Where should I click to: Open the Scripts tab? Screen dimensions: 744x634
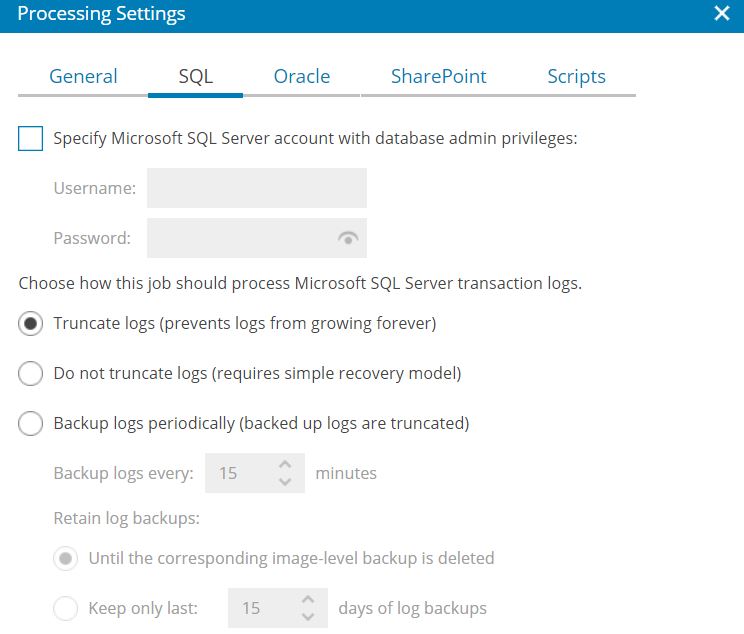click(x=577, y=76)
